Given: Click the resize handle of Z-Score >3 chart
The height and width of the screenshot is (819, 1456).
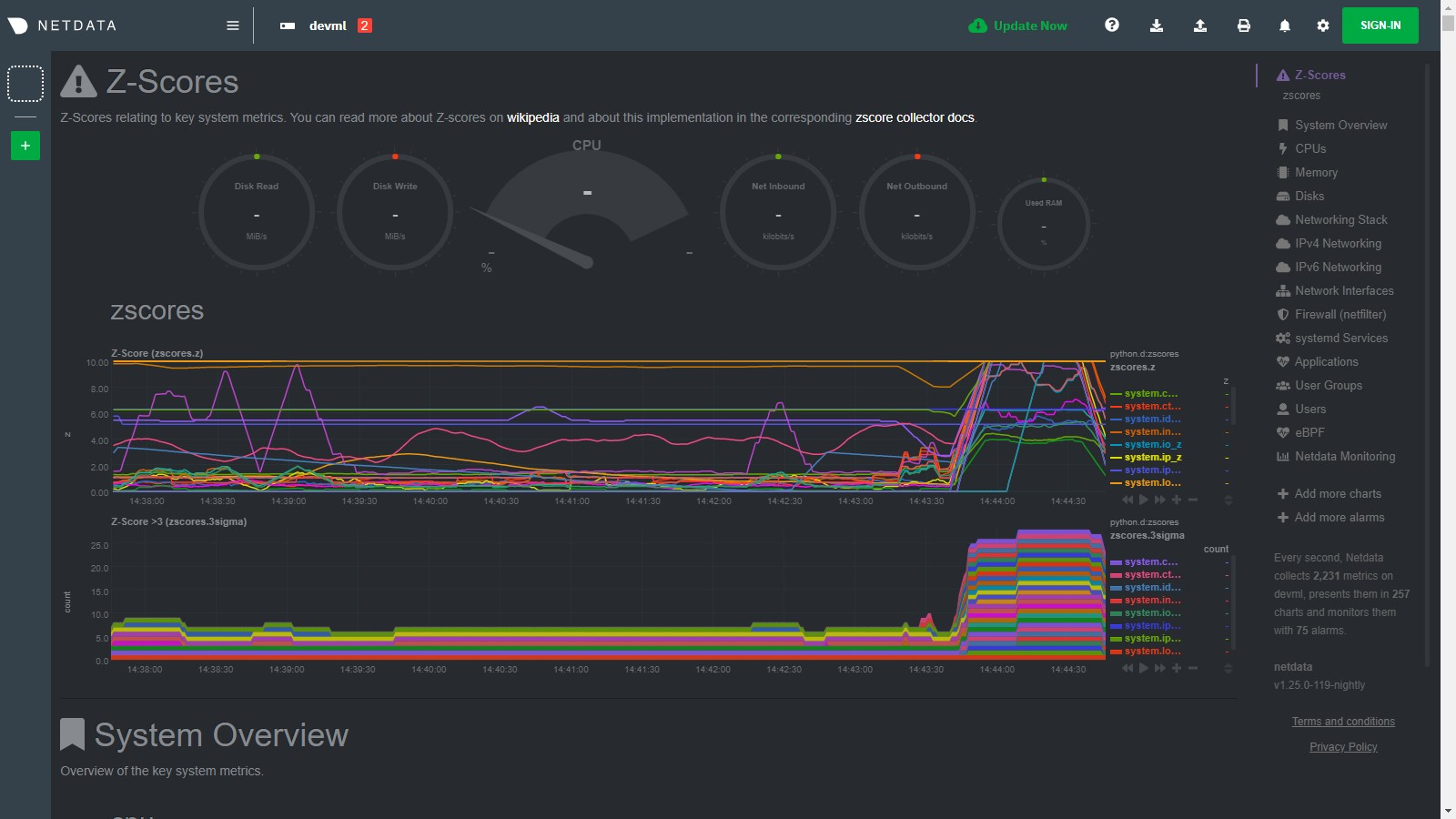Looking at the screenshot, I should [x=1228, y=668].
